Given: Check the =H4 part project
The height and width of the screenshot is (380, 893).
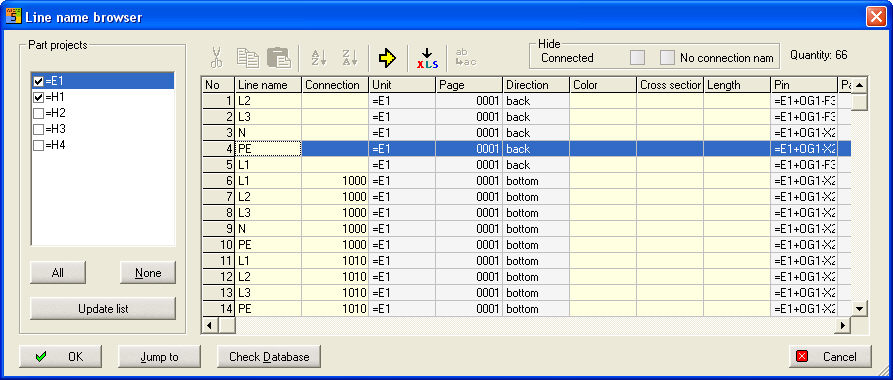Looking at the screenshot, I should 39,145.
